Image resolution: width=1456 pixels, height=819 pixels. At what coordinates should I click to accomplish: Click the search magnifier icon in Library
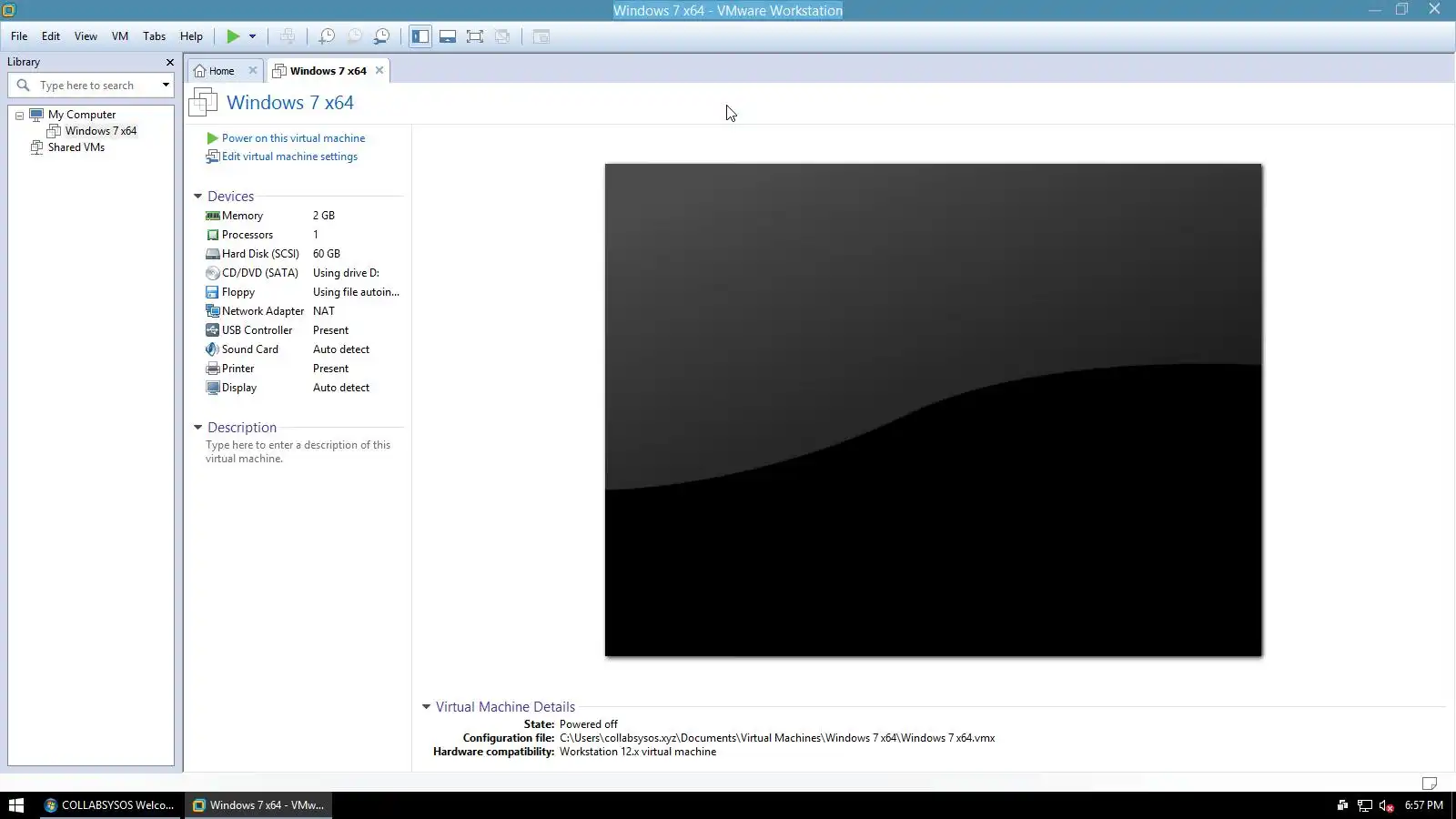click(24, 86)
